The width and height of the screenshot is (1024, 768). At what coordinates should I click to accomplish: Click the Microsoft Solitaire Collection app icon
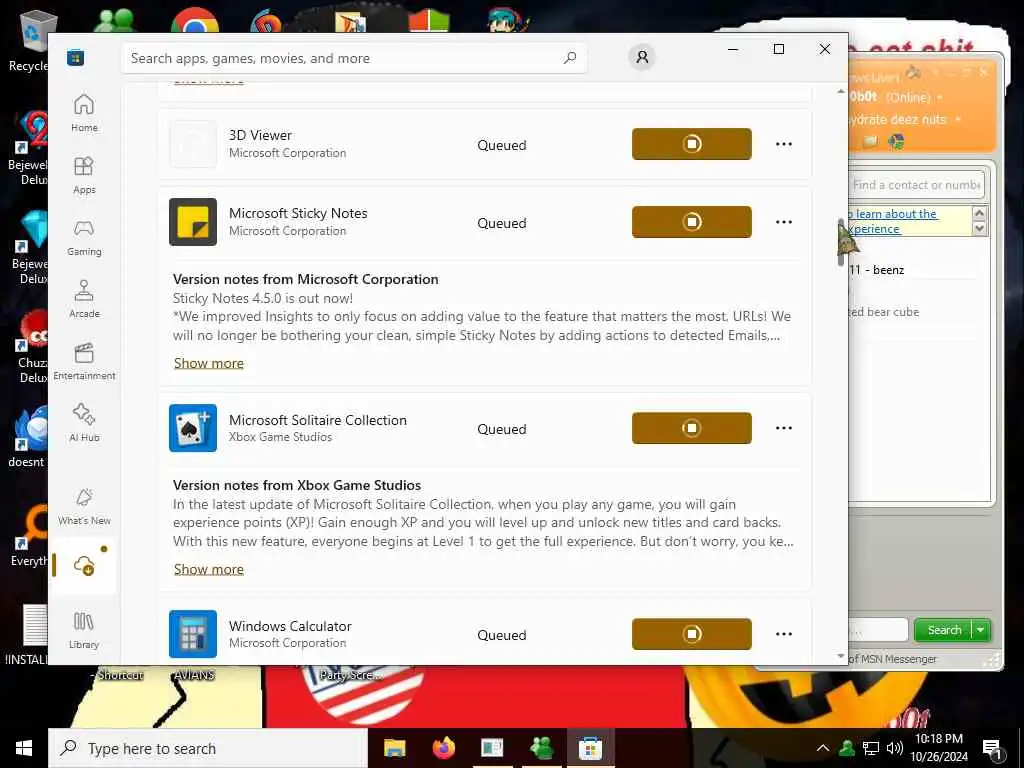(193, 428)
